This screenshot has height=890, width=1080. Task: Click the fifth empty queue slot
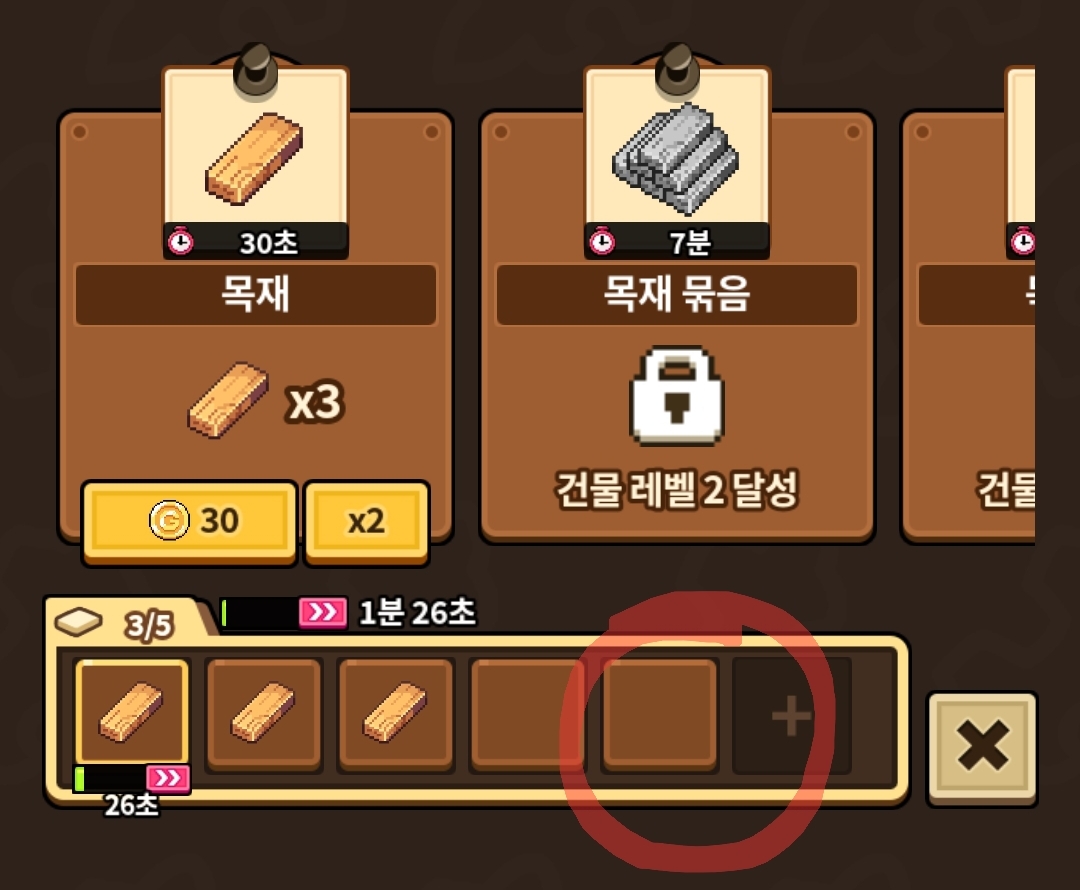[x=659, y=714]
